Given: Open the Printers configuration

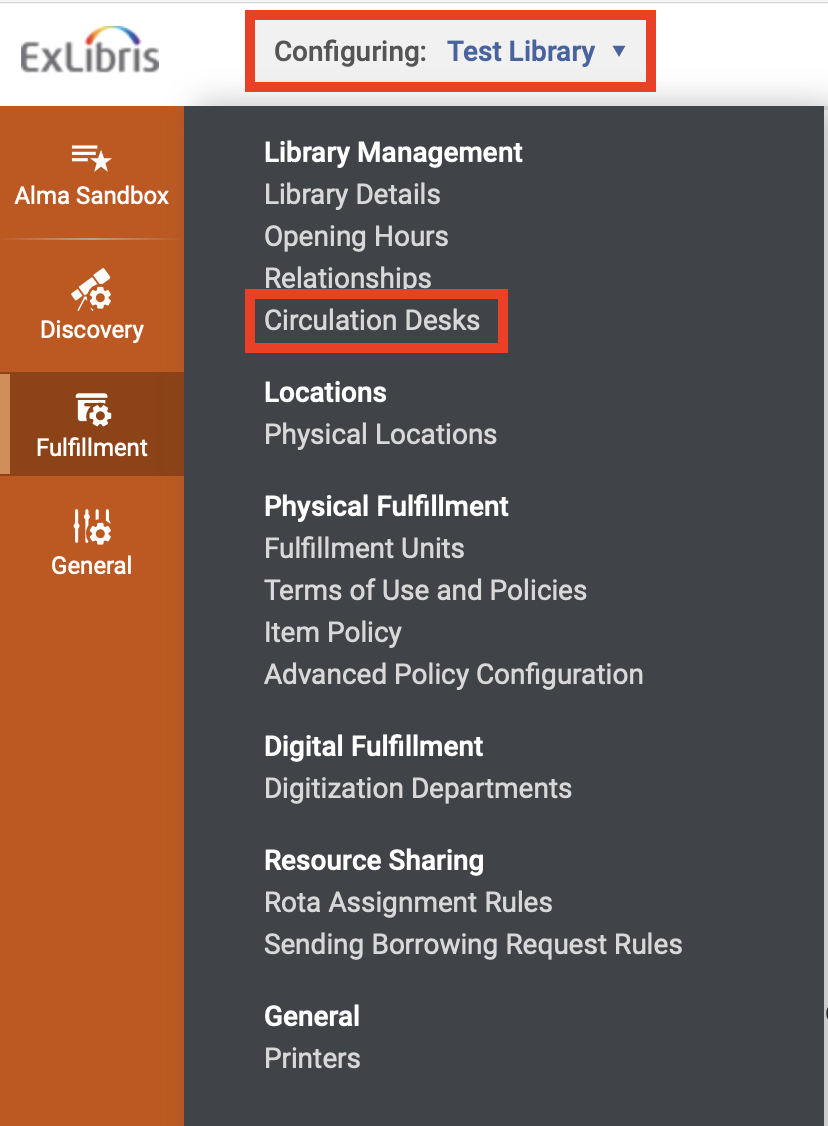Looking at the screenshot, I should [x=312, y=1058].
